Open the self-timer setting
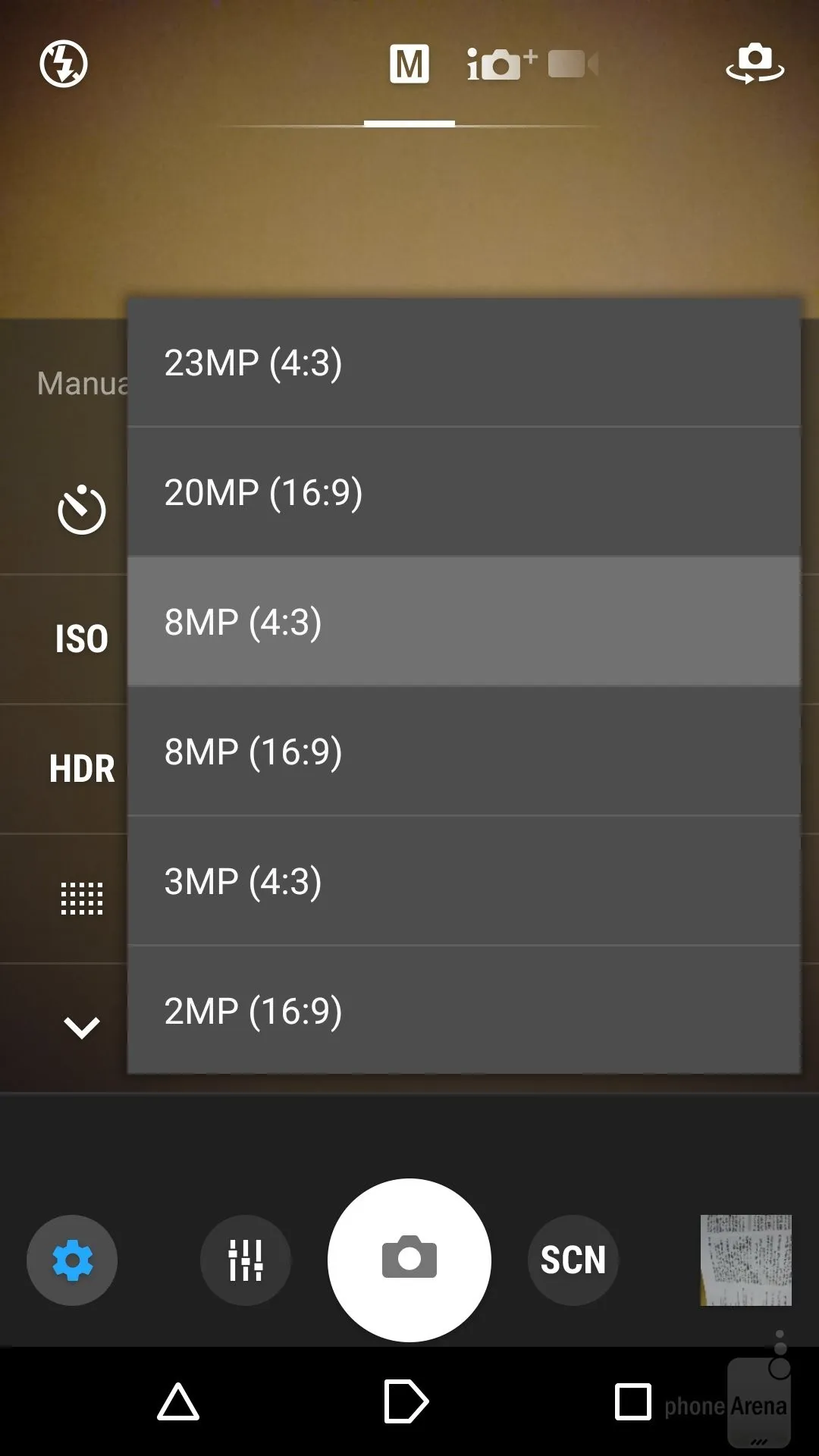The image size is (819, 1456). point(81,510)
